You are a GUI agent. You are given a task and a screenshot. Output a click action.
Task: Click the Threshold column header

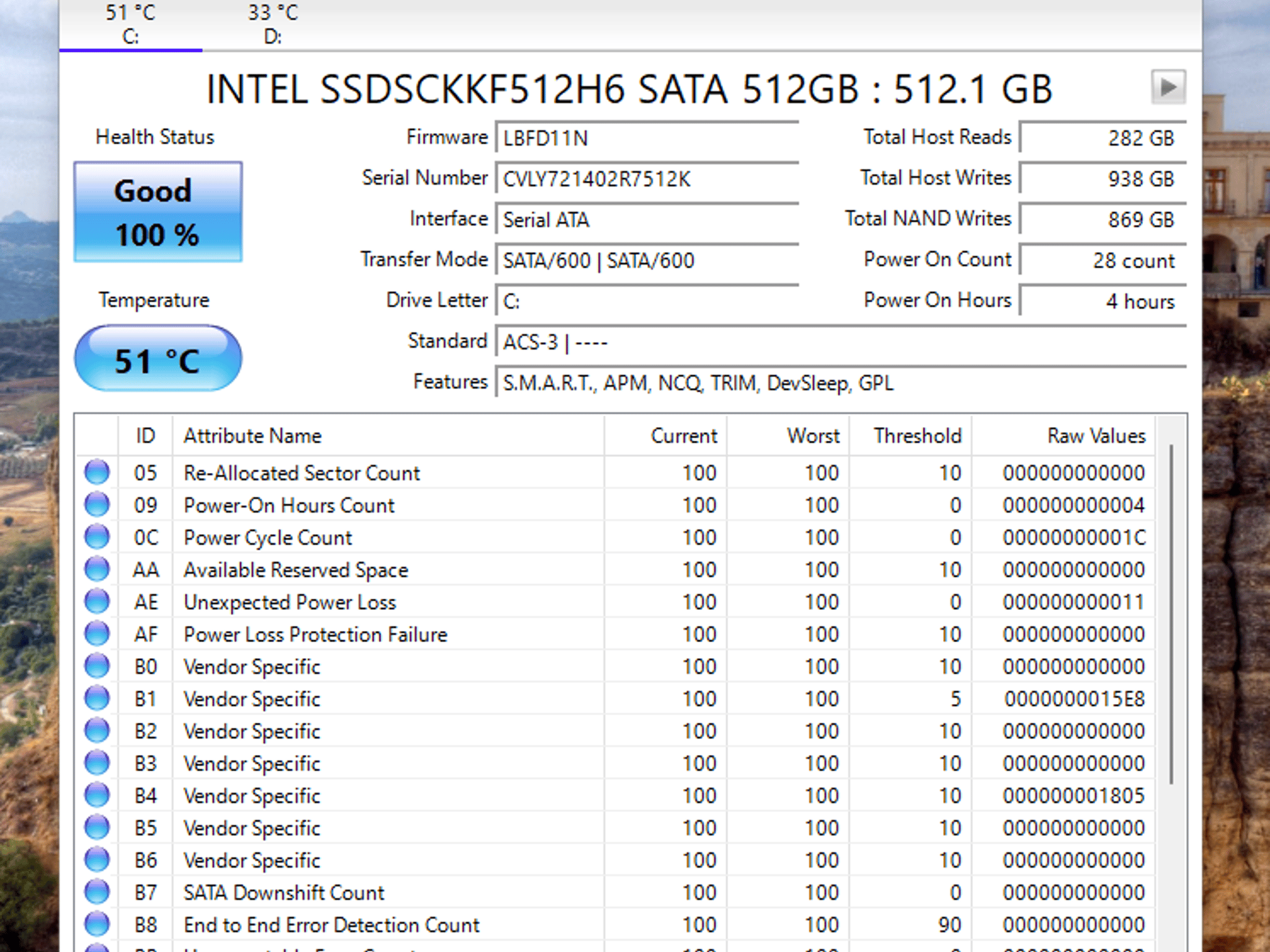pyautogui.click(x=911, y=436)
